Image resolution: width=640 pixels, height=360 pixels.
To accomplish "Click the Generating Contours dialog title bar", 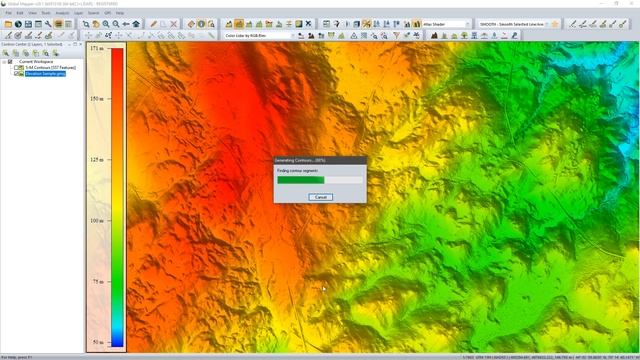I will 320,160.
